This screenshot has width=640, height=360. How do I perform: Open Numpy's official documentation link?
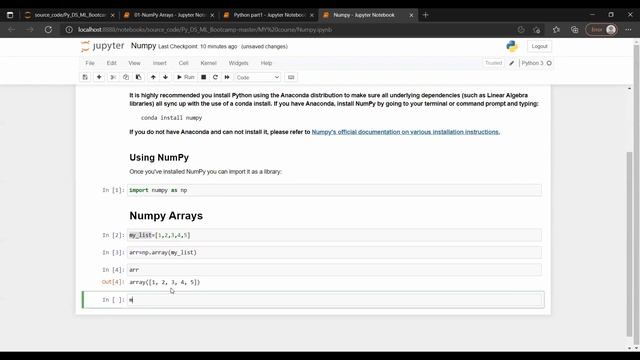405,132
